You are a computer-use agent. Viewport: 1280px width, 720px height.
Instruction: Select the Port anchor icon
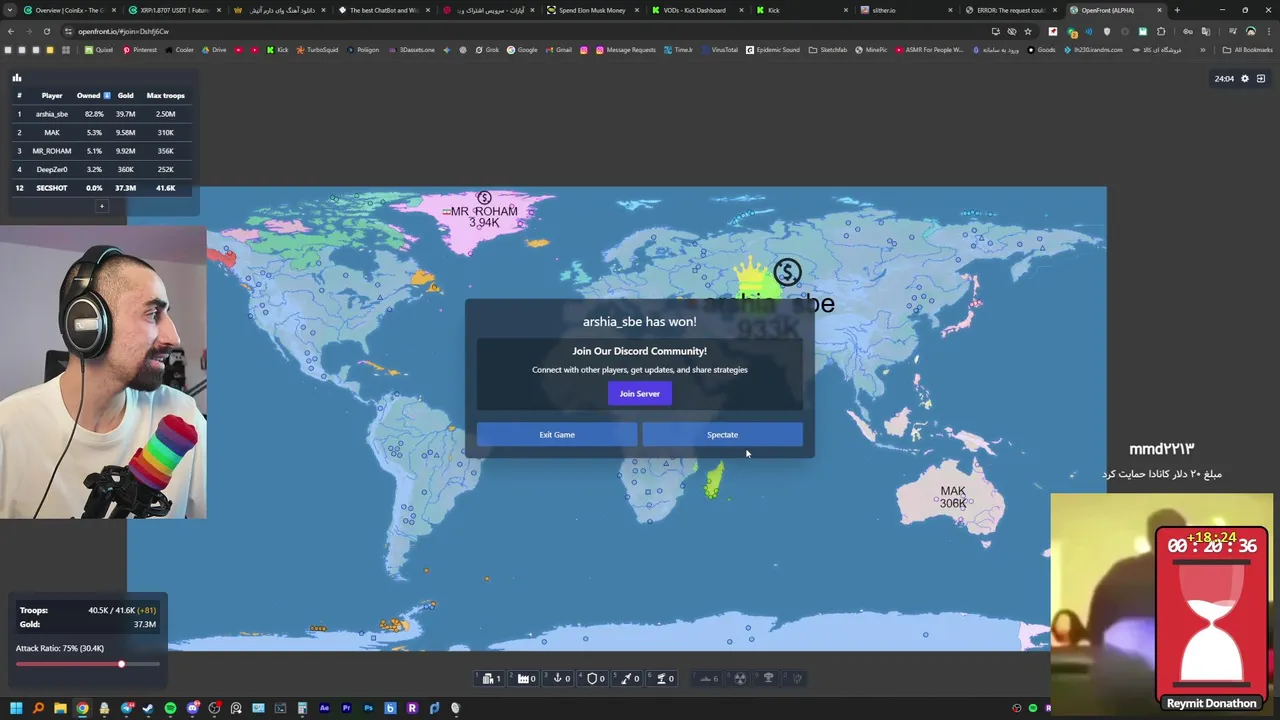tap(558, 678)
